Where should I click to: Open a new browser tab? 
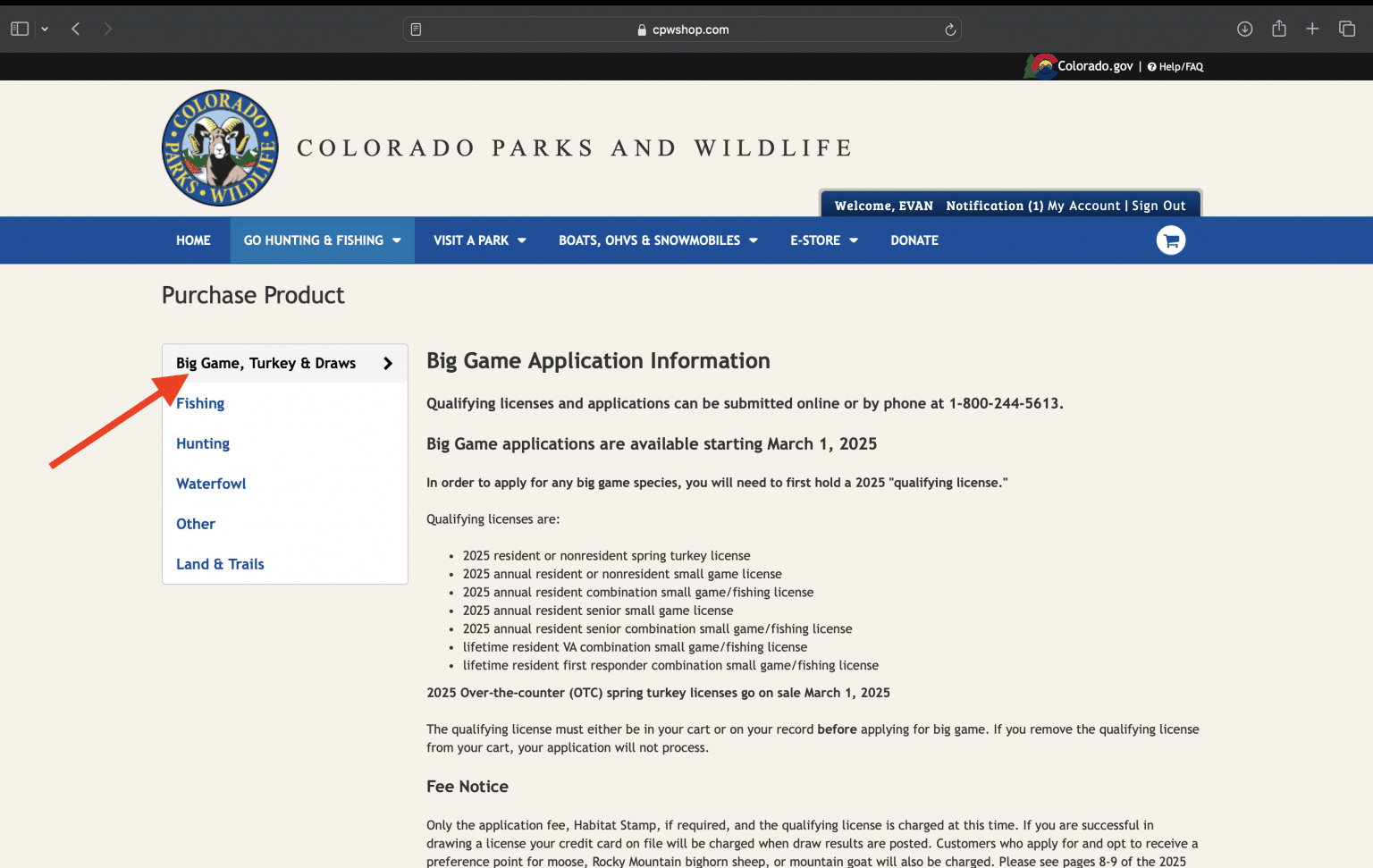(x=1312, y=28)
